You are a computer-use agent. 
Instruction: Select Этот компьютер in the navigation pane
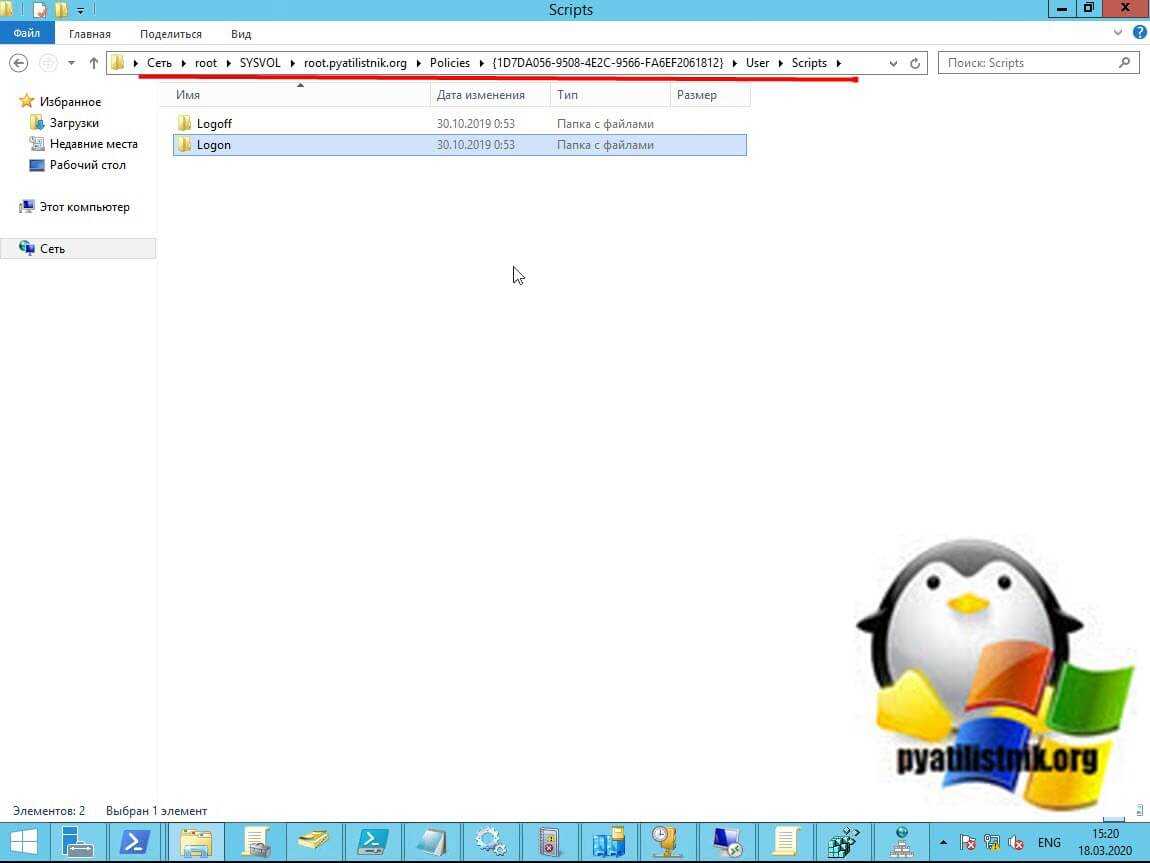pos(84,207)
